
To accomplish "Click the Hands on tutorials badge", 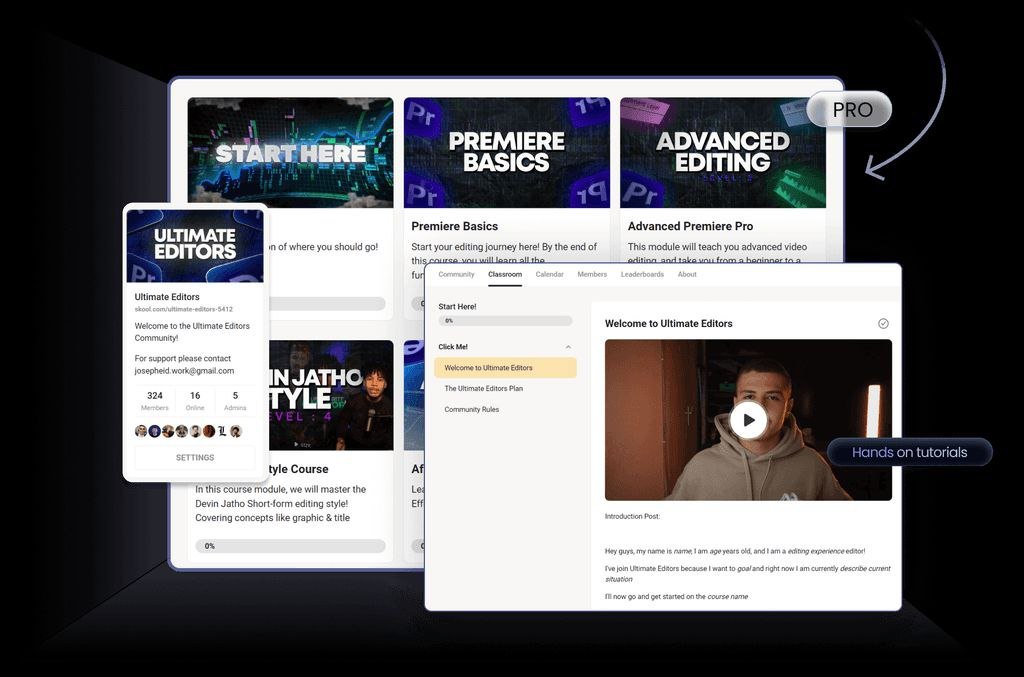I will pos(909,452).
